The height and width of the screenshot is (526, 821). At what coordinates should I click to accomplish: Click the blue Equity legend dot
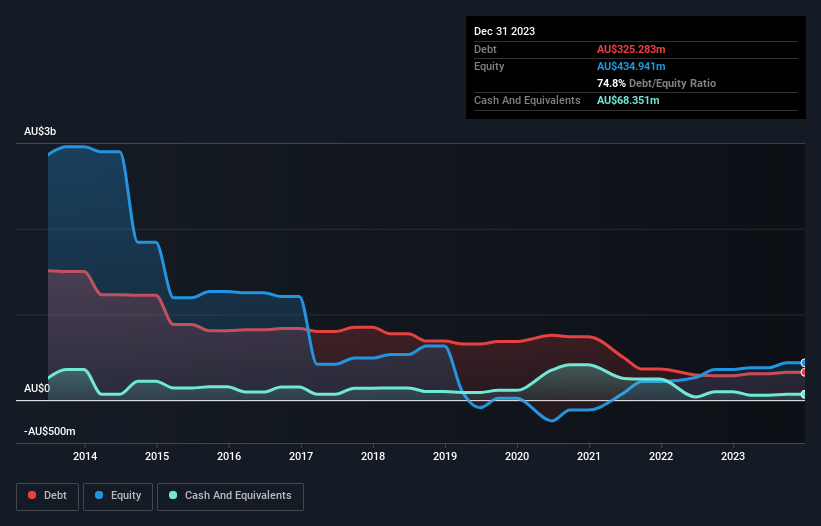tap(99, 495)
